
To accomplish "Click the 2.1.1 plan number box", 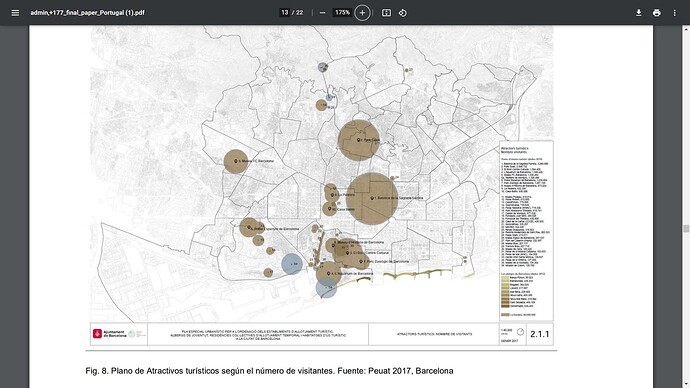I will click(x=540, y=334).
